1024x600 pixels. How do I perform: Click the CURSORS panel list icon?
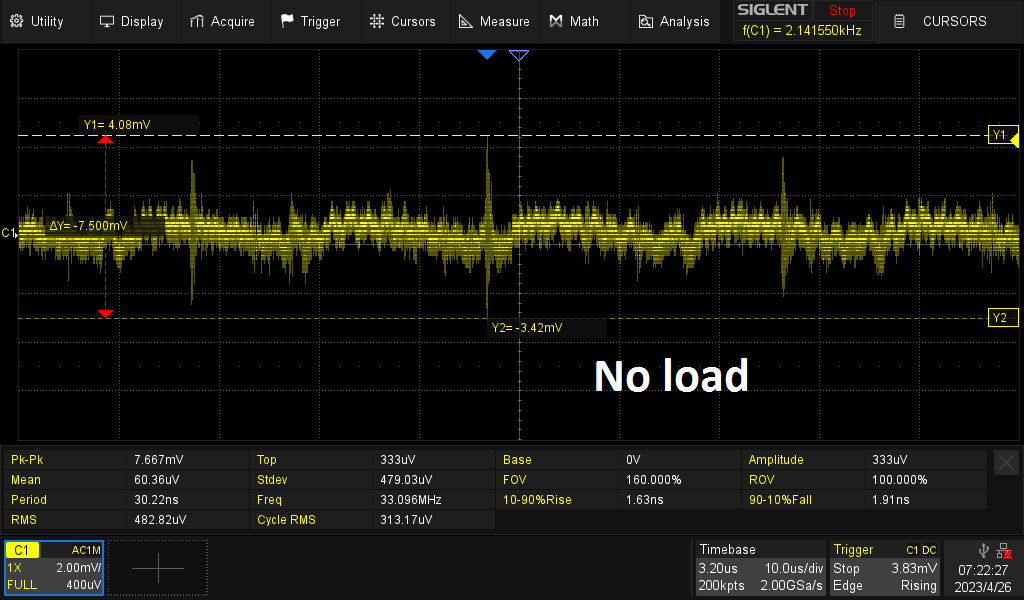click(x=899, y=22)
